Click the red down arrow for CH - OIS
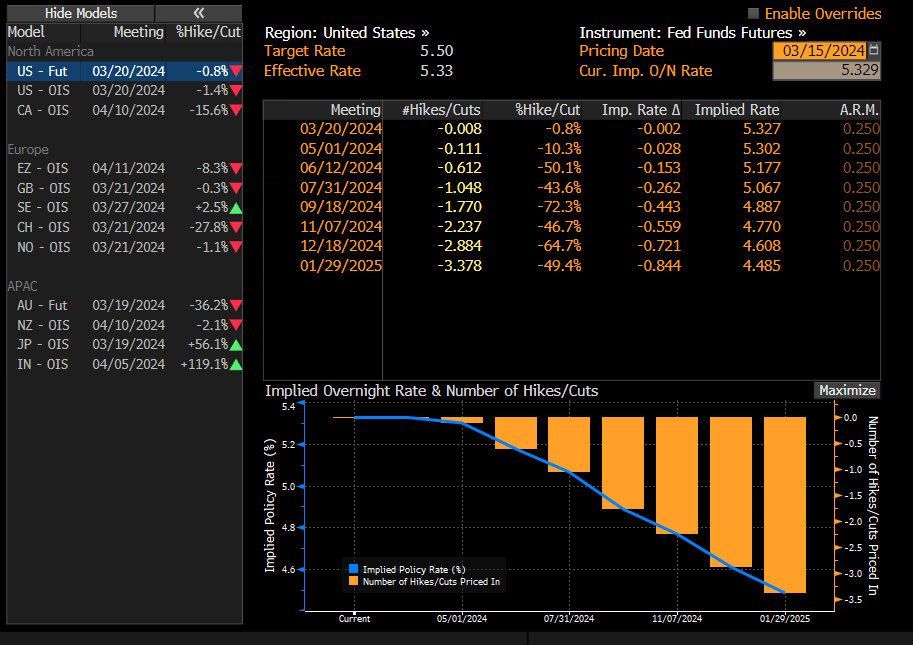 pyautogui.click(x=235, y=228)
